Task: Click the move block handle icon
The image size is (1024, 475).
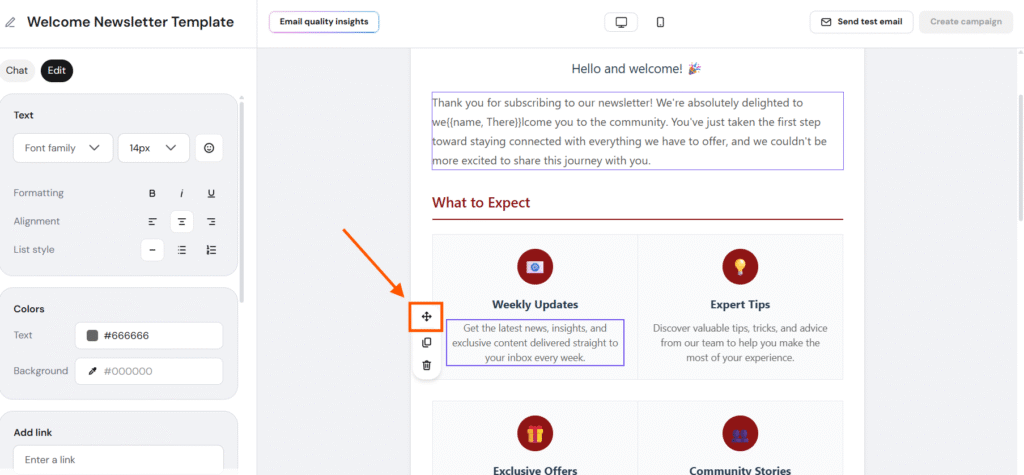Action: [x=426, y=317]
